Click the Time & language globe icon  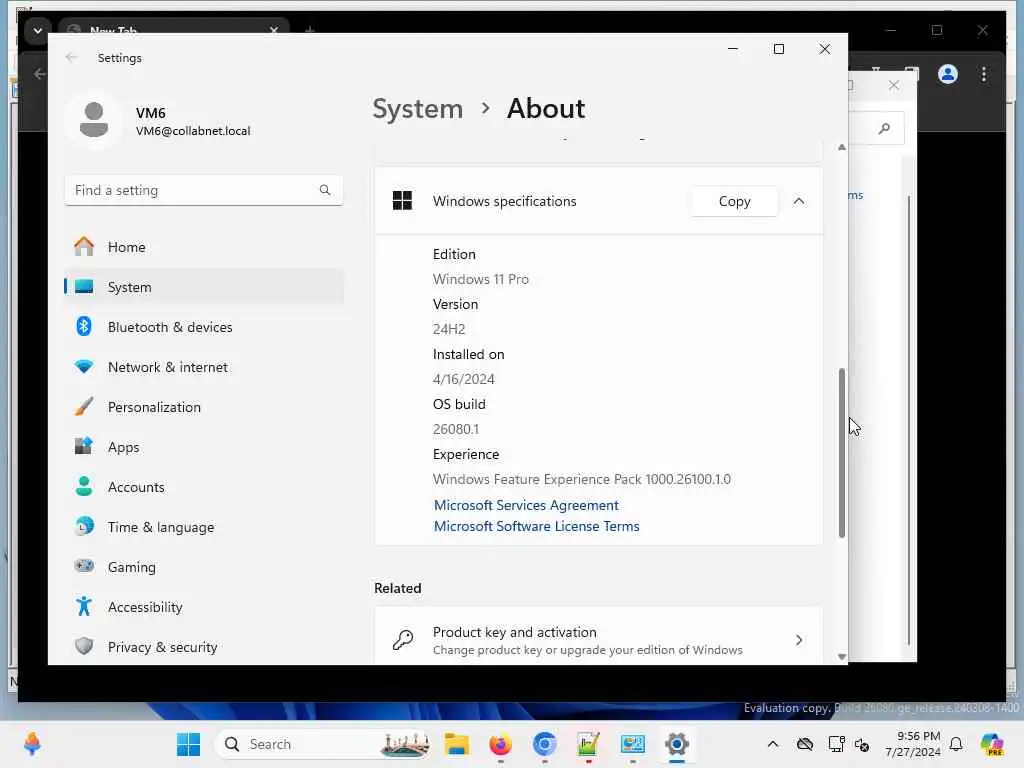(84, 526)
